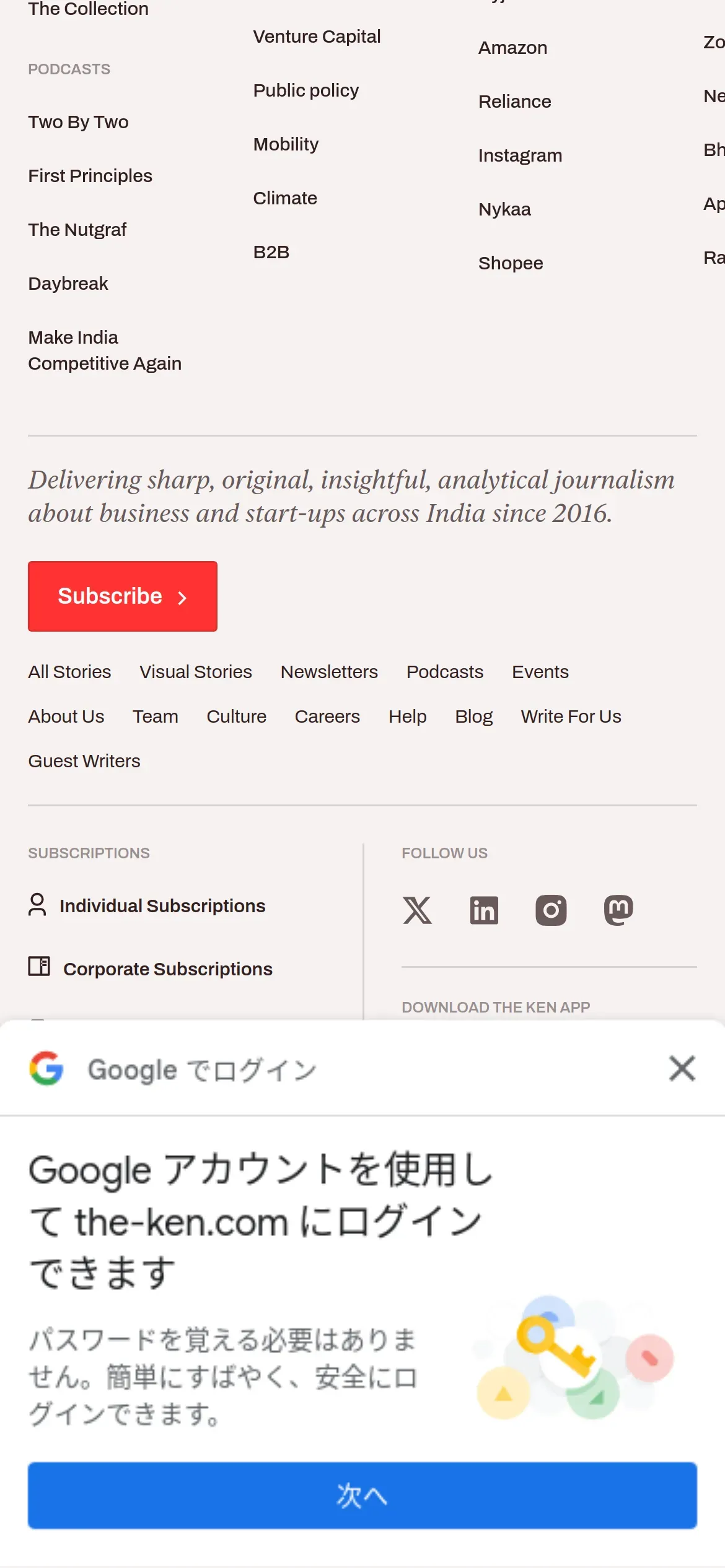Click the person icon beside Individual Subscriptions

click(x=37, y=905)
